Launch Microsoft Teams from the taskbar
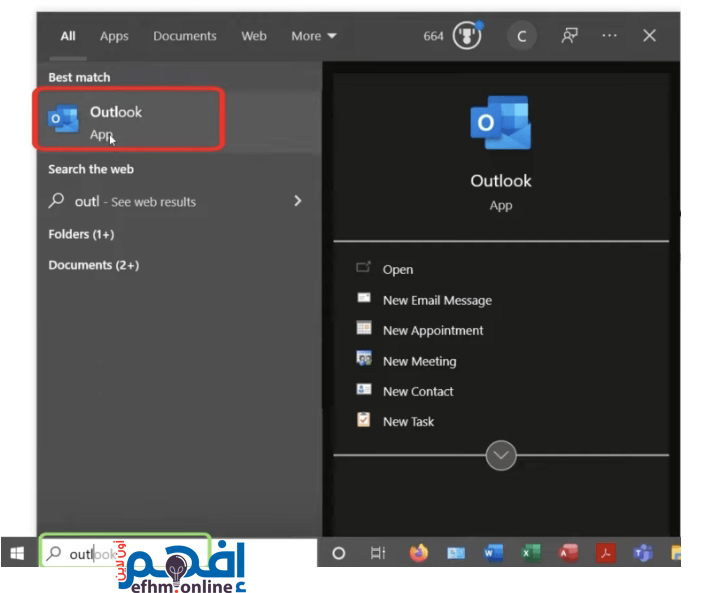The image size is (706, 593). [x=643, y=553]
